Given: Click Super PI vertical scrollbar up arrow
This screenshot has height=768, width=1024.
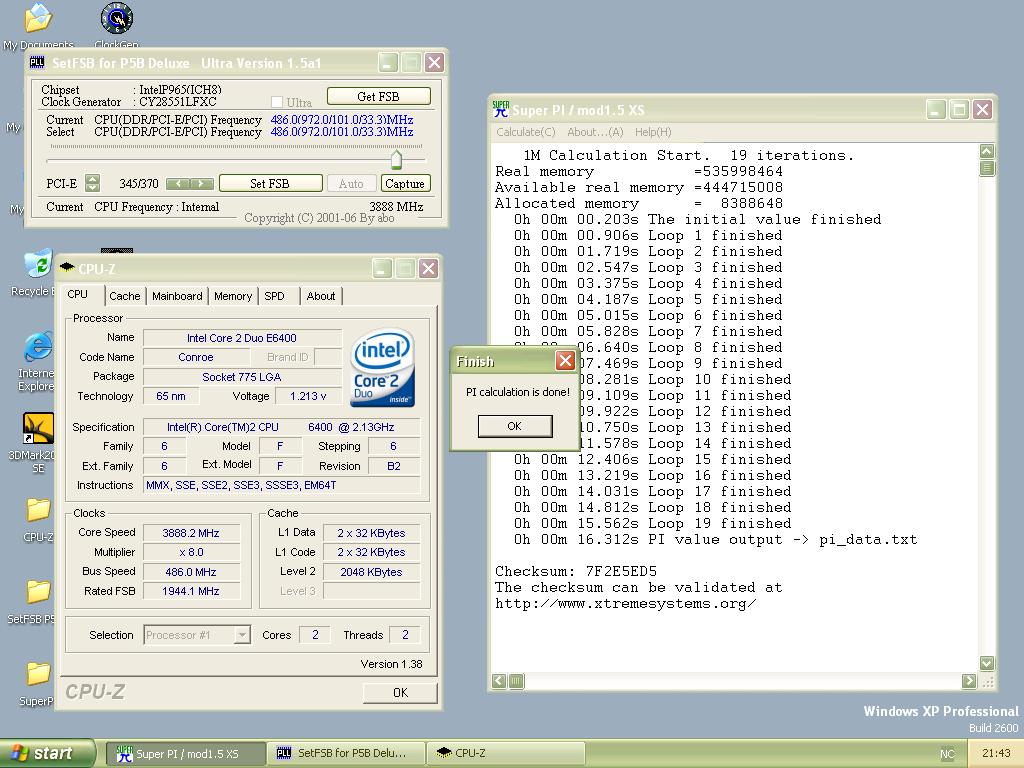Looking at the screenshot, I should point(987,152).
